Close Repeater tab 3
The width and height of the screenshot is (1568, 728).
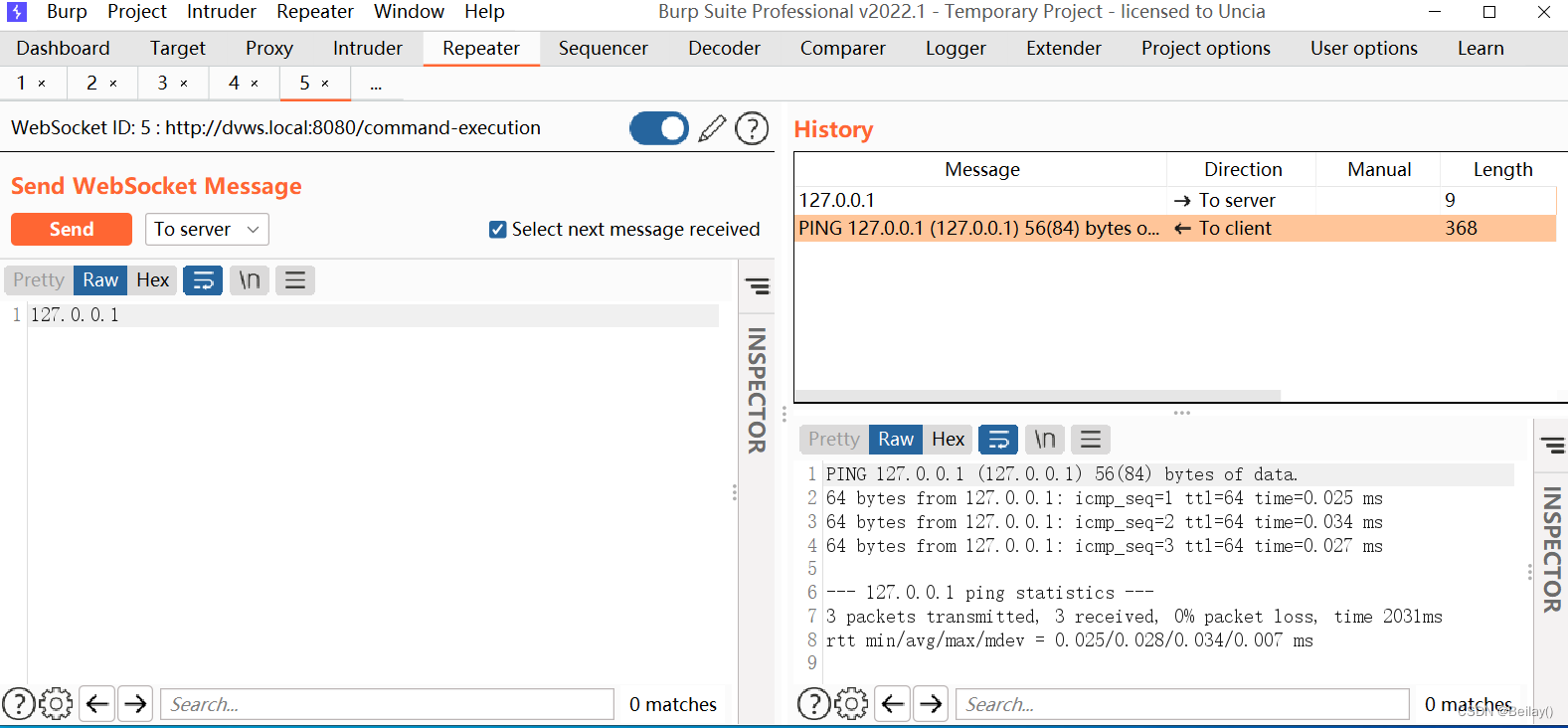tap(184, 84)
